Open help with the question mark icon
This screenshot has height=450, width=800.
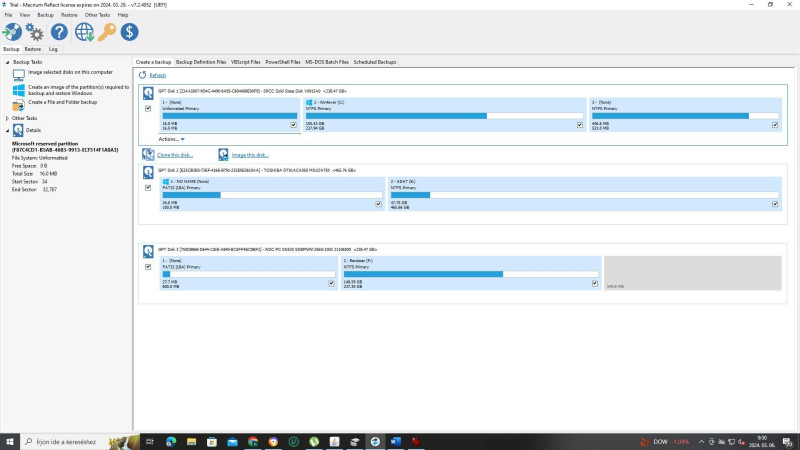(x=59, y=32)
